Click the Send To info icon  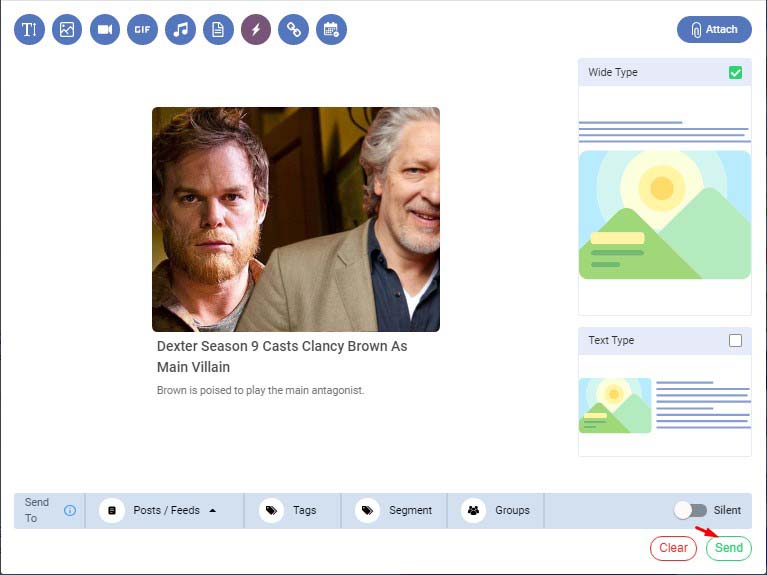click(x=70, y=510)
